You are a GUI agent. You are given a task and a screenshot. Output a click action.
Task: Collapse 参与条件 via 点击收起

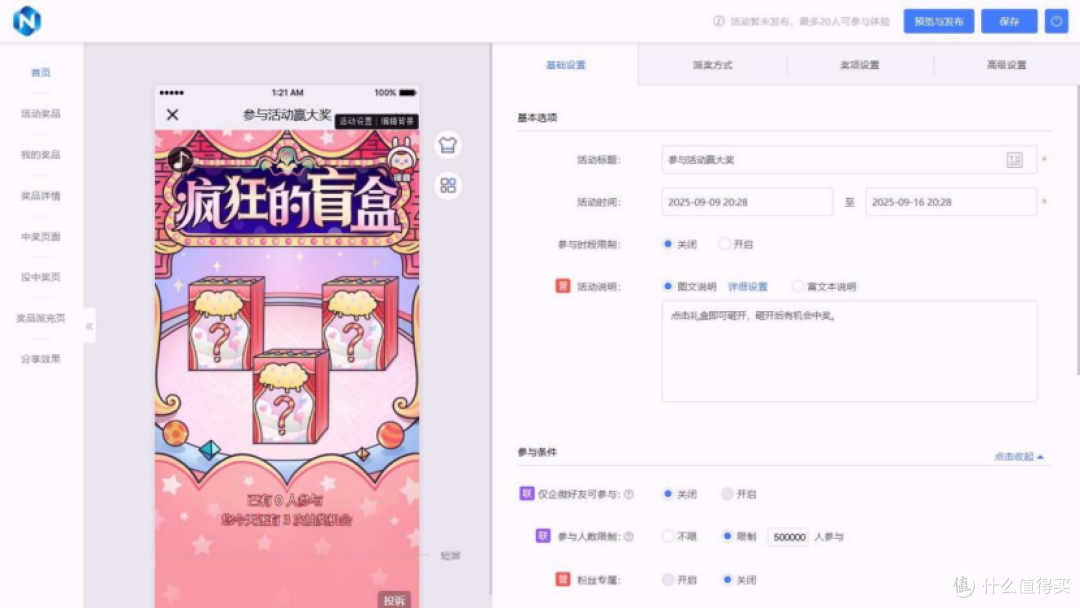pyautogui.click(x=1018, y=457)
